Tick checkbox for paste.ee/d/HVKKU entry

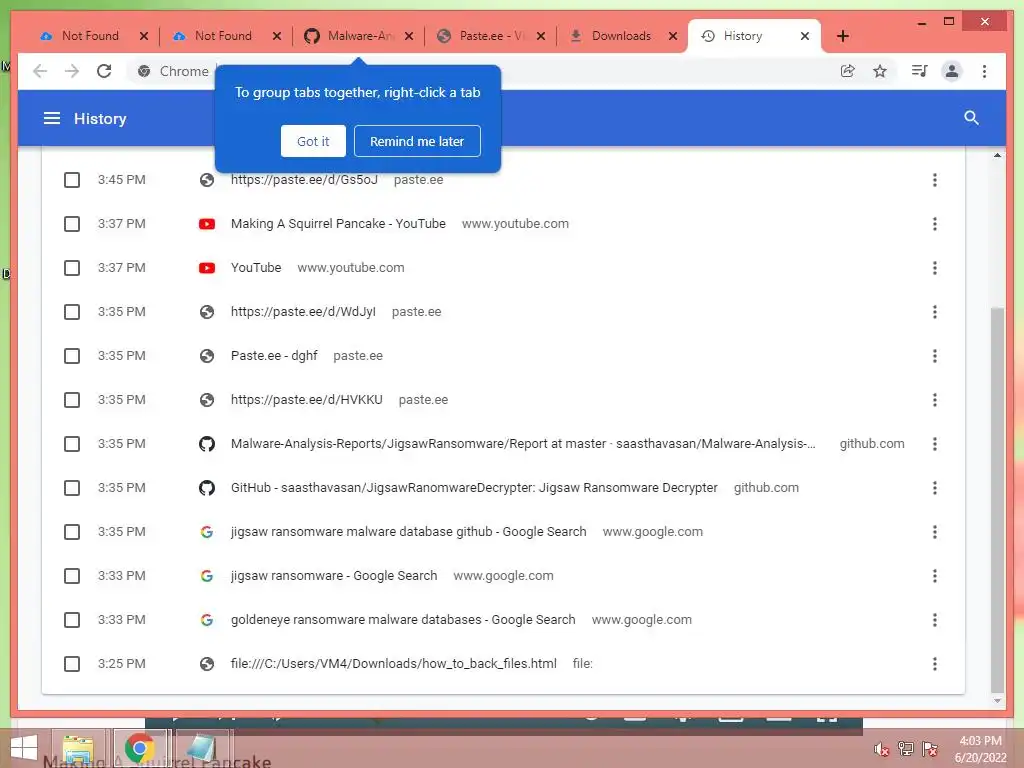[72, 400]
